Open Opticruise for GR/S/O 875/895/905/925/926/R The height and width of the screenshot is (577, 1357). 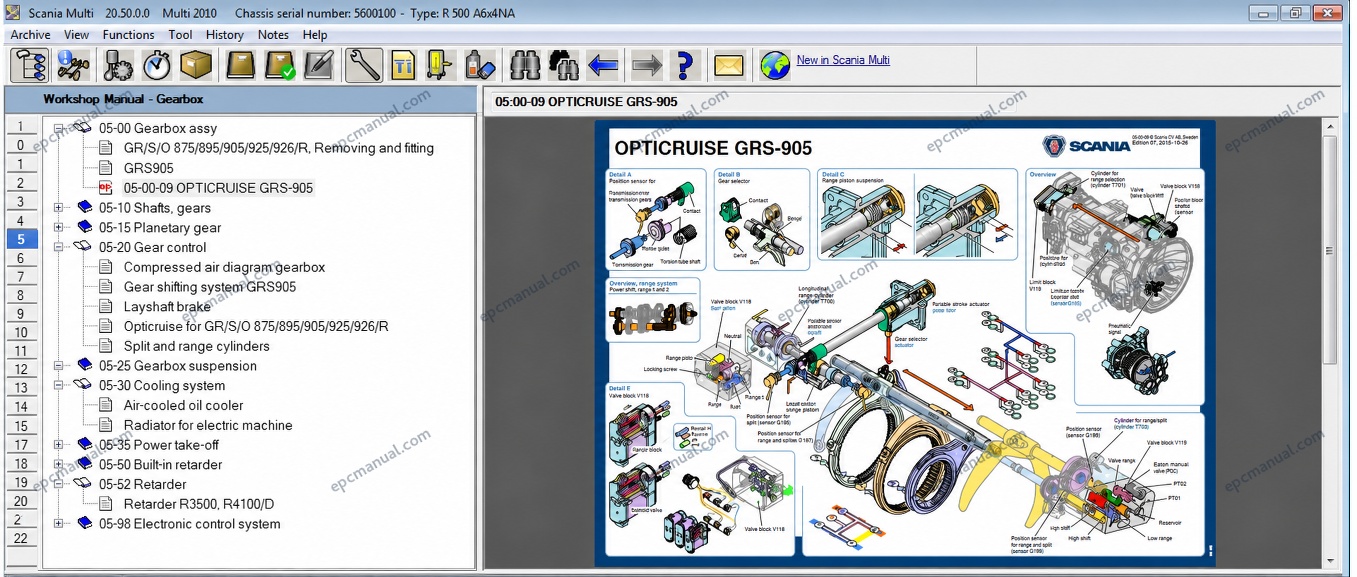pyautogui.click(x=256, y=326)
